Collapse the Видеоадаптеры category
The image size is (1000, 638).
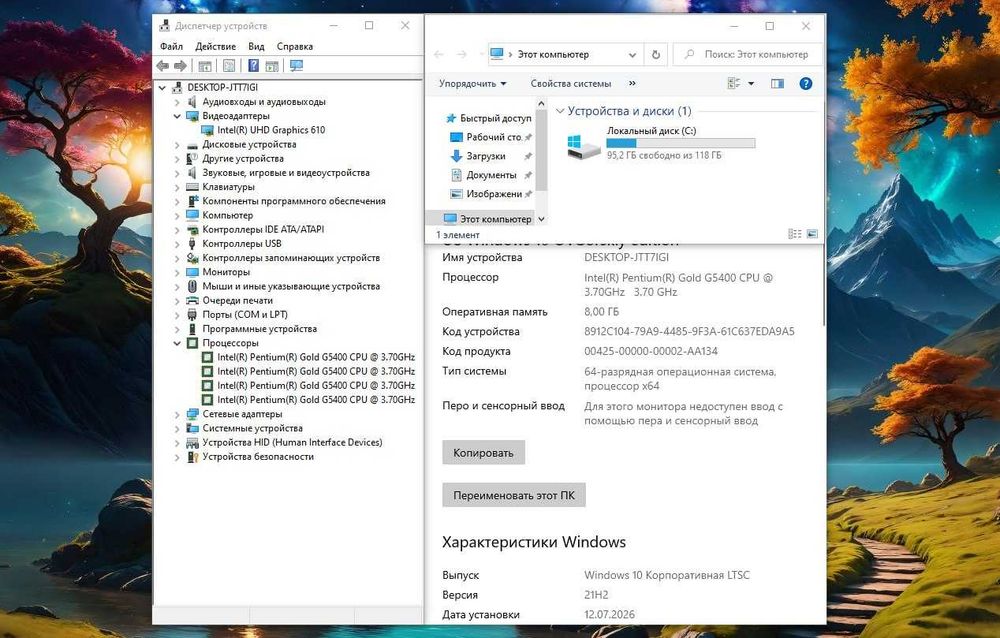point(177,116)
